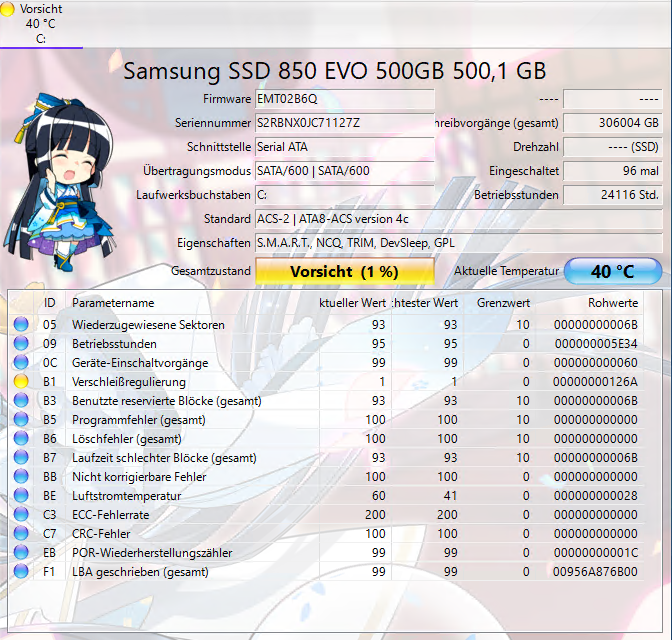Screen dimensions: 672x640
Task: Select the POR-Wiederherstellungszähler parameter name
Action: pyautogui.click(x=152, y=553)
